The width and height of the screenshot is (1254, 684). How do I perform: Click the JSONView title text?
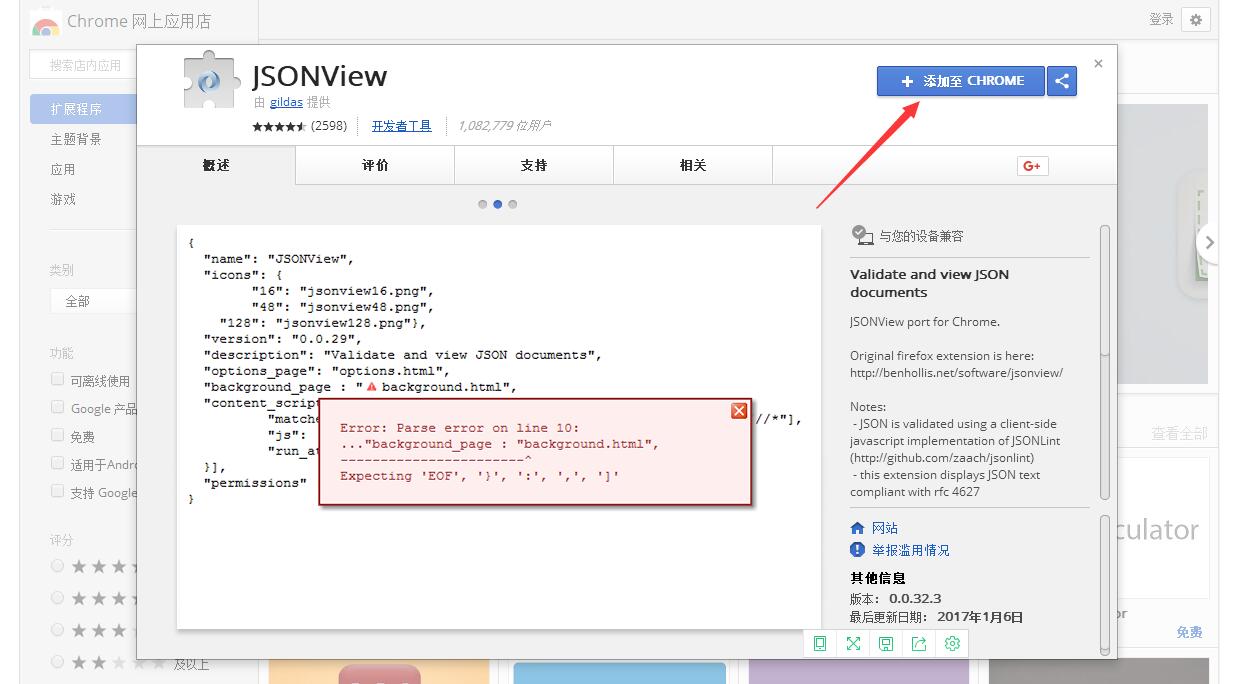click(319, 76)
